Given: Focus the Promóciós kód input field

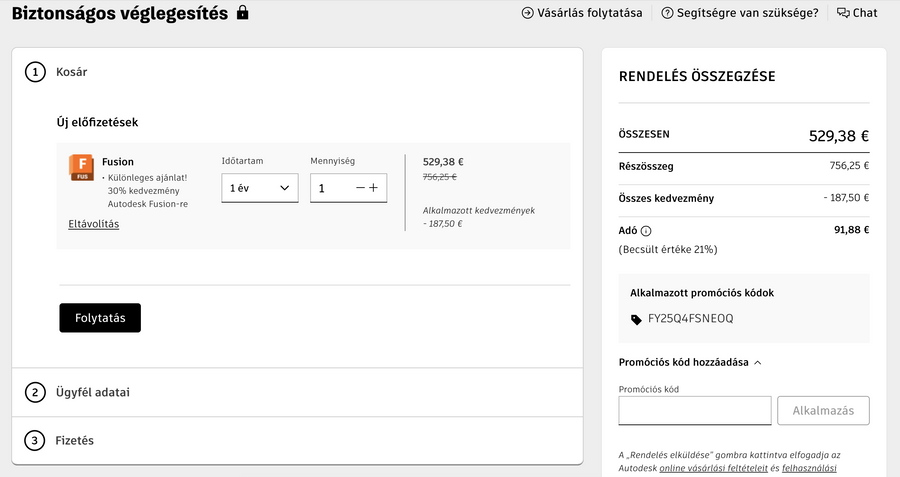Looking at the screenshot, I should coord(694,411).
